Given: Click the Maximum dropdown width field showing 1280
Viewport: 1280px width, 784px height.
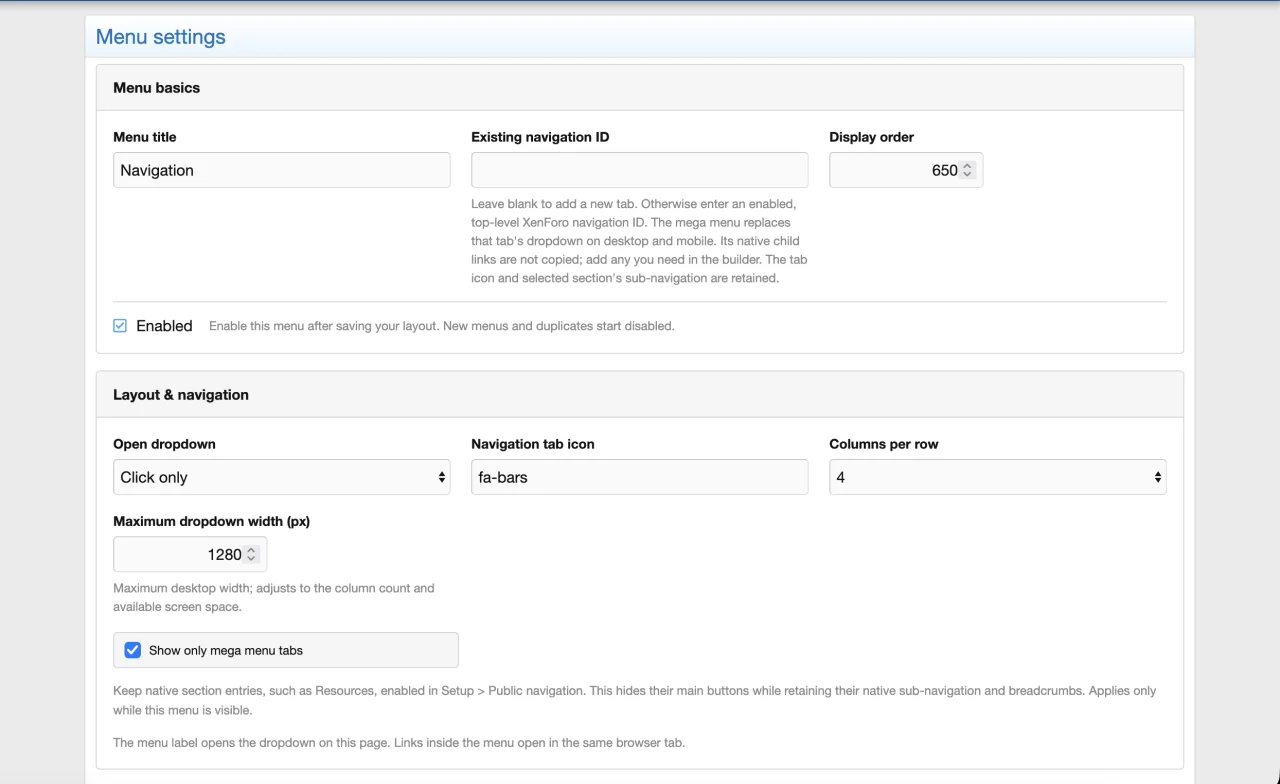Looking at the screenshot, I should (190, 554).
